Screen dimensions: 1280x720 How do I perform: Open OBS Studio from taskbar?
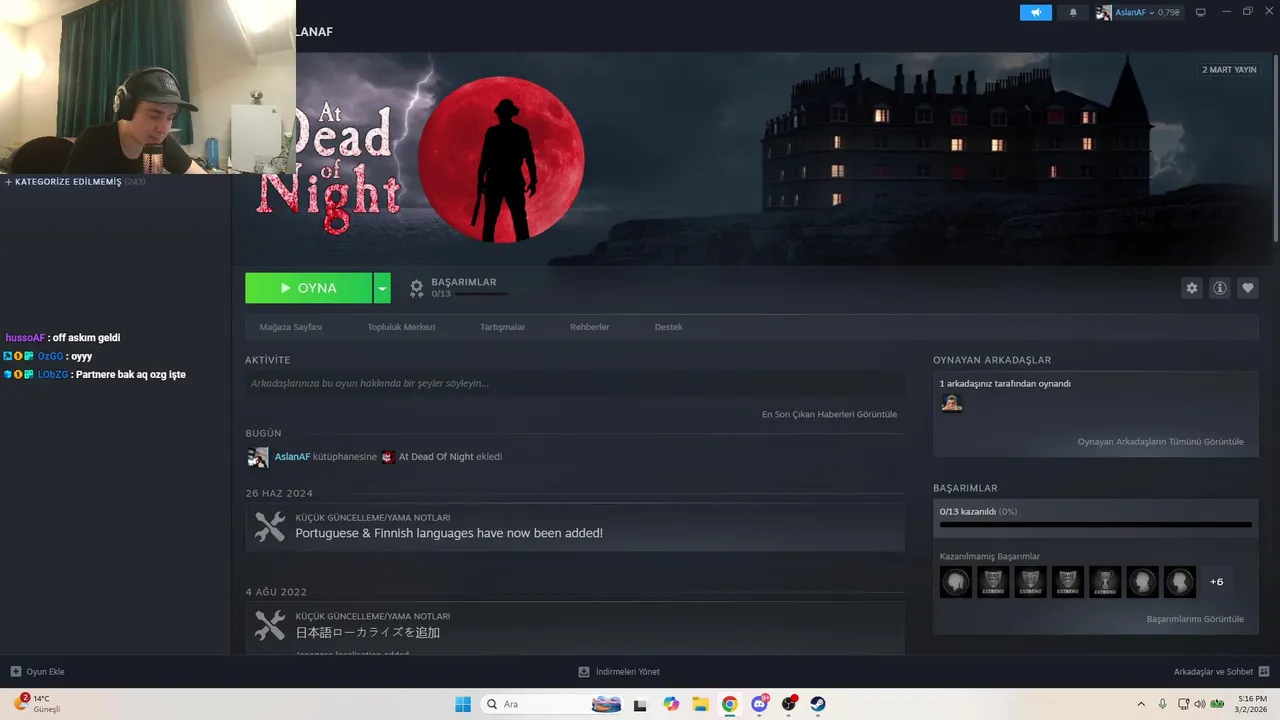(789, 704)
